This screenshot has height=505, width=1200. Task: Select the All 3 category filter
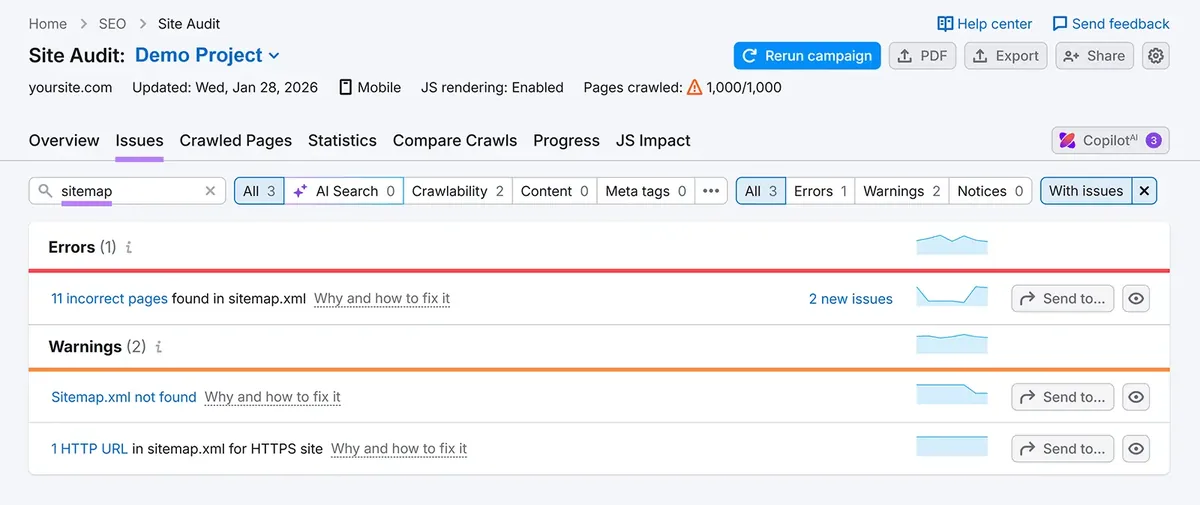(259, 191)
